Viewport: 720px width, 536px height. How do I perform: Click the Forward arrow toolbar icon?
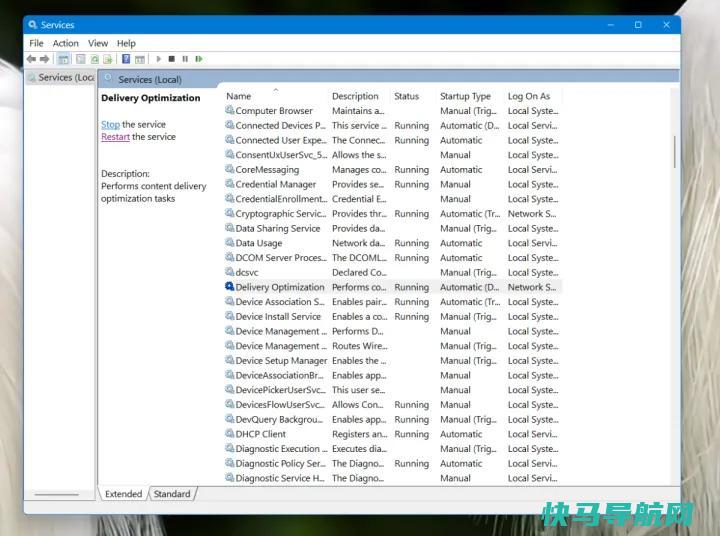pos(45,59)
